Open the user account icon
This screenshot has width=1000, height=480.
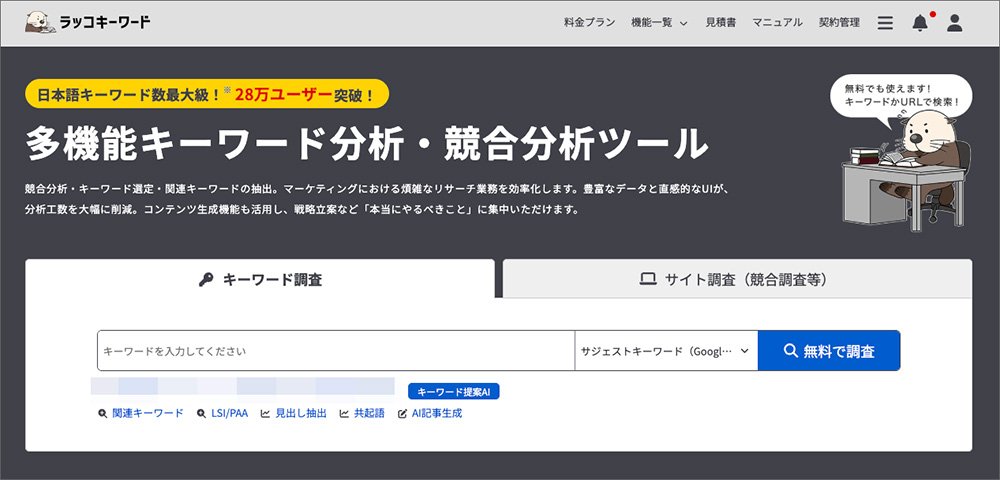coord(954,23)
